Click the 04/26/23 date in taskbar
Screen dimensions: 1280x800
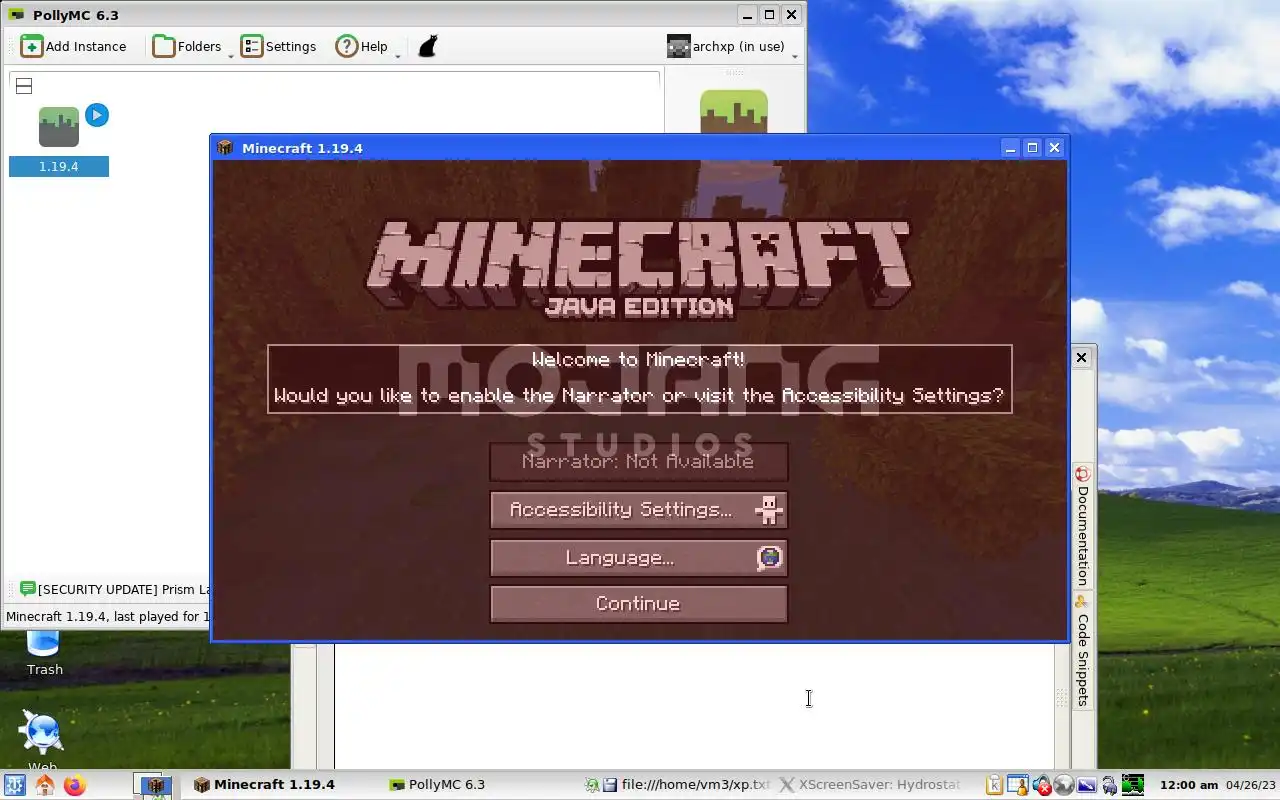pos(1249,785)
